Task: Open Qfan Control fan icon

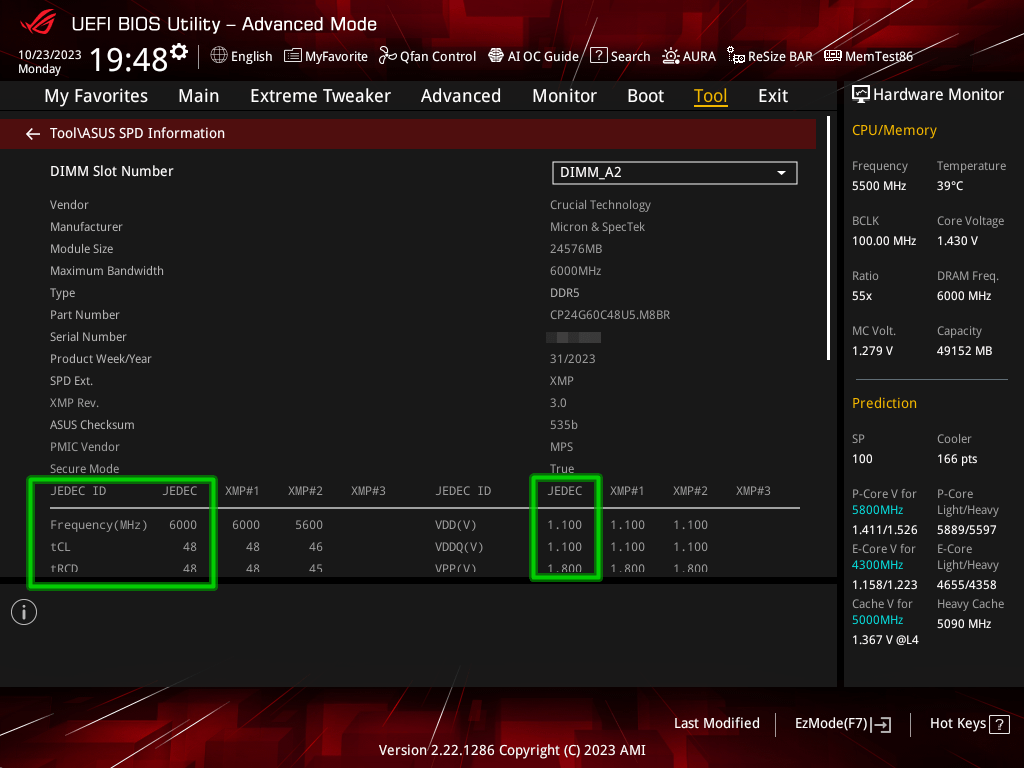Action: coord(388,56)
